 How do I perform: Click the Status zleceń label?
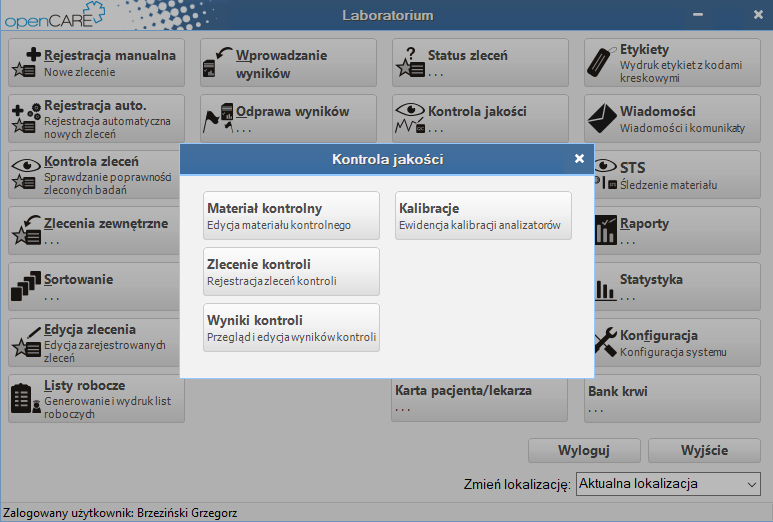(467, 55)
